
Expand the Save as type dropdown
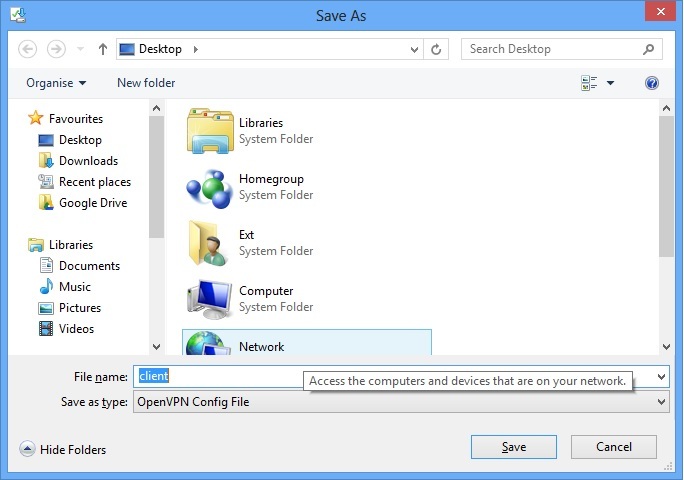661,402
